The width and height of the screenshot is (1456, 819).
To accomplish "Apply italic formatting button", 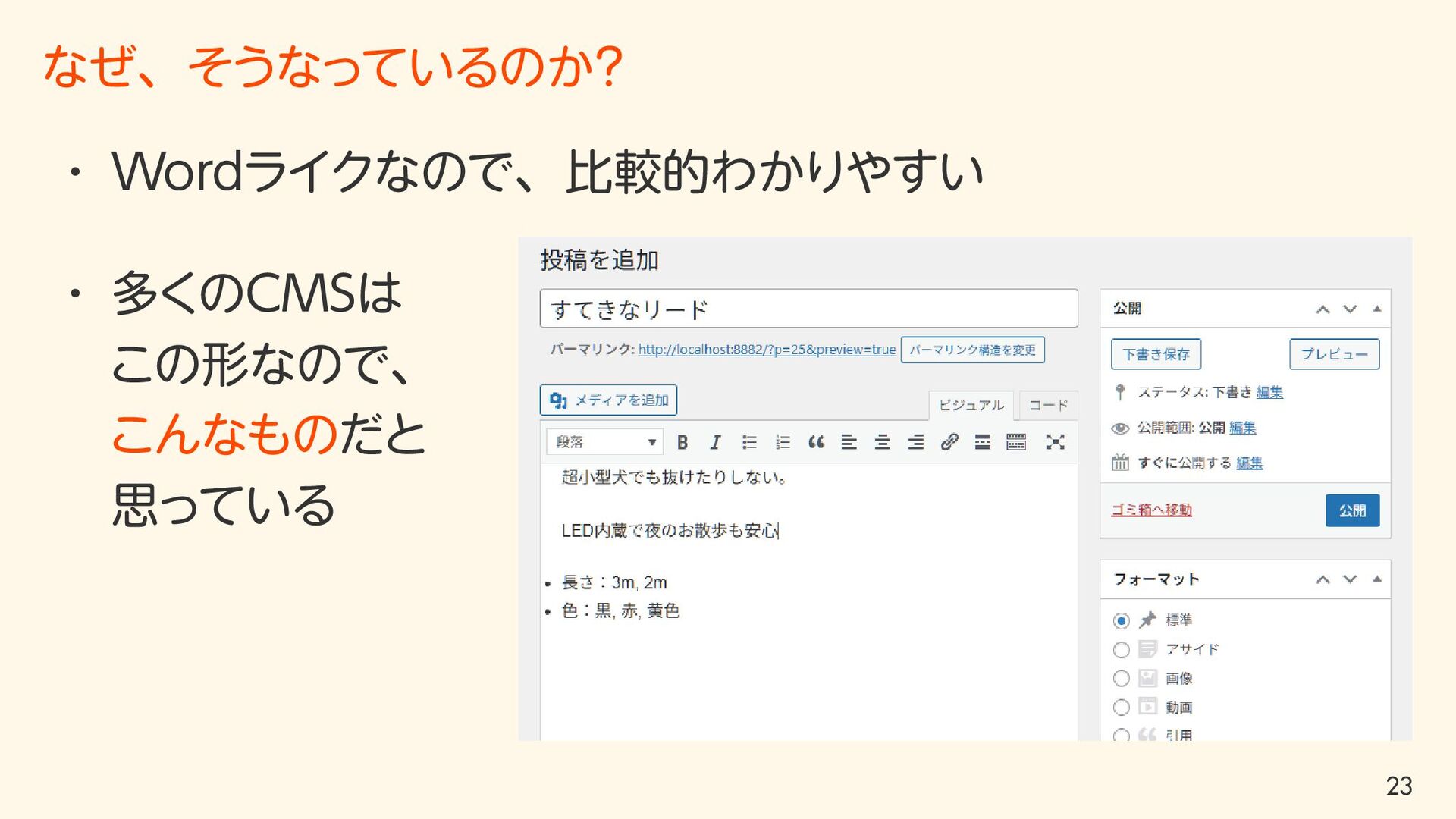I will [715, 442].
